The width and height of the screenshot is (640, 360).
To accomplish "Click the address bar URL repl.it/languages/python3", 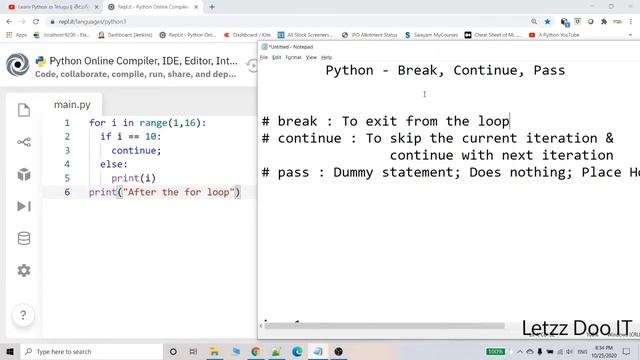I will pos(92,22).
